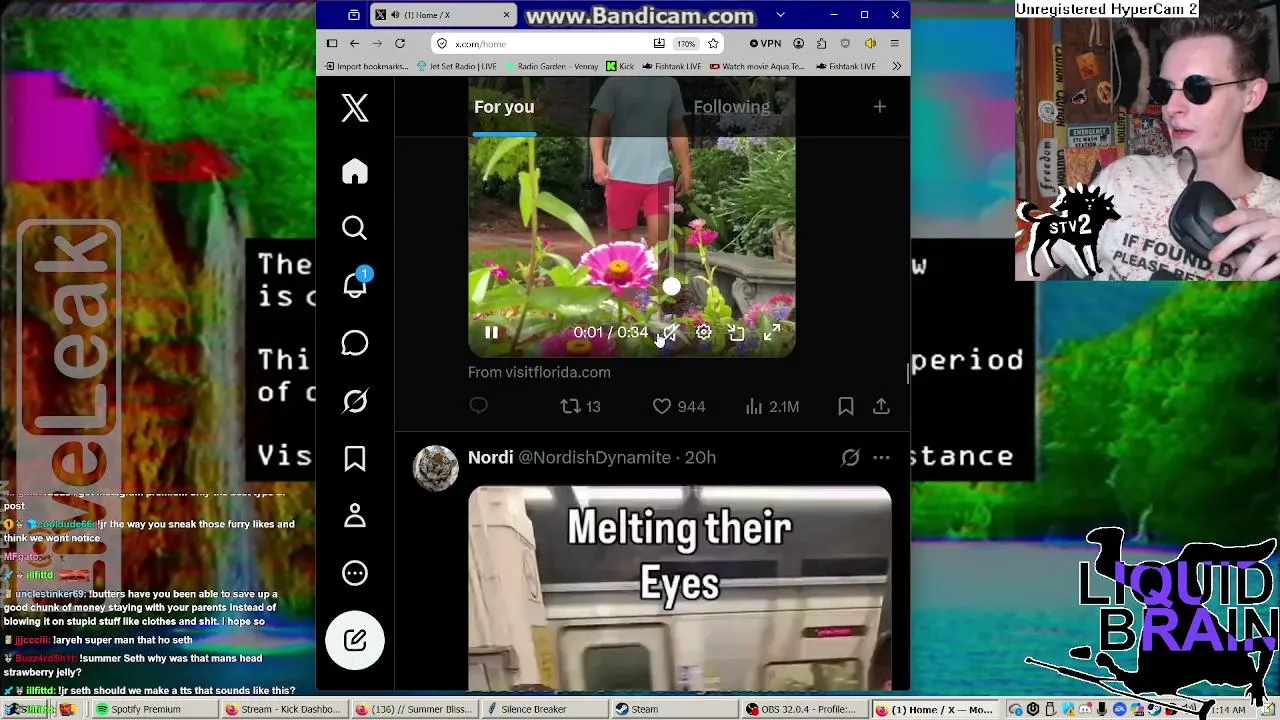Go to Home in X sidebar
1280x720 pixels.
(355, 171)
